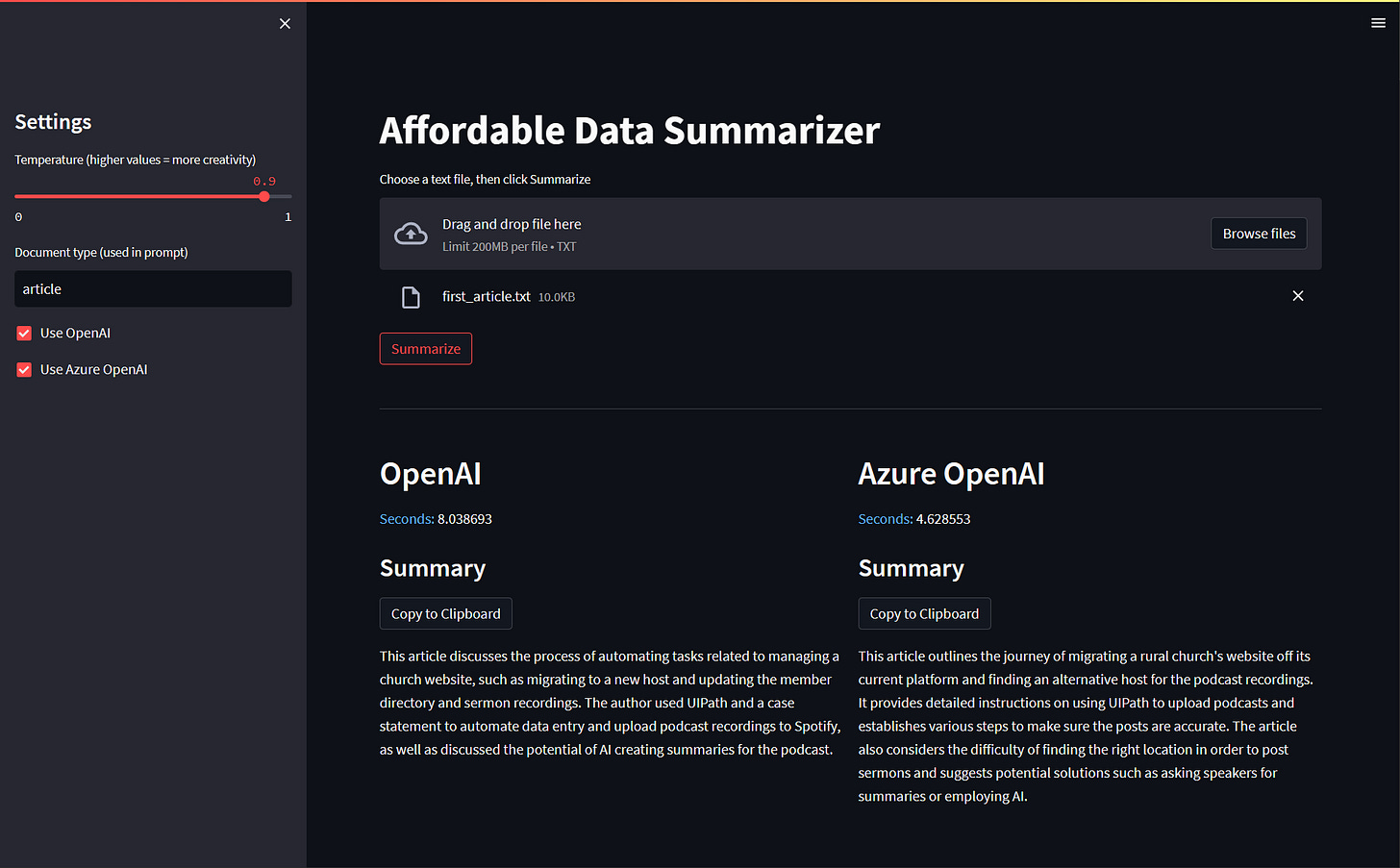Open the hamburger main menu
Viewport: 1400px width, 868px height.
[x=1378, y=23]
